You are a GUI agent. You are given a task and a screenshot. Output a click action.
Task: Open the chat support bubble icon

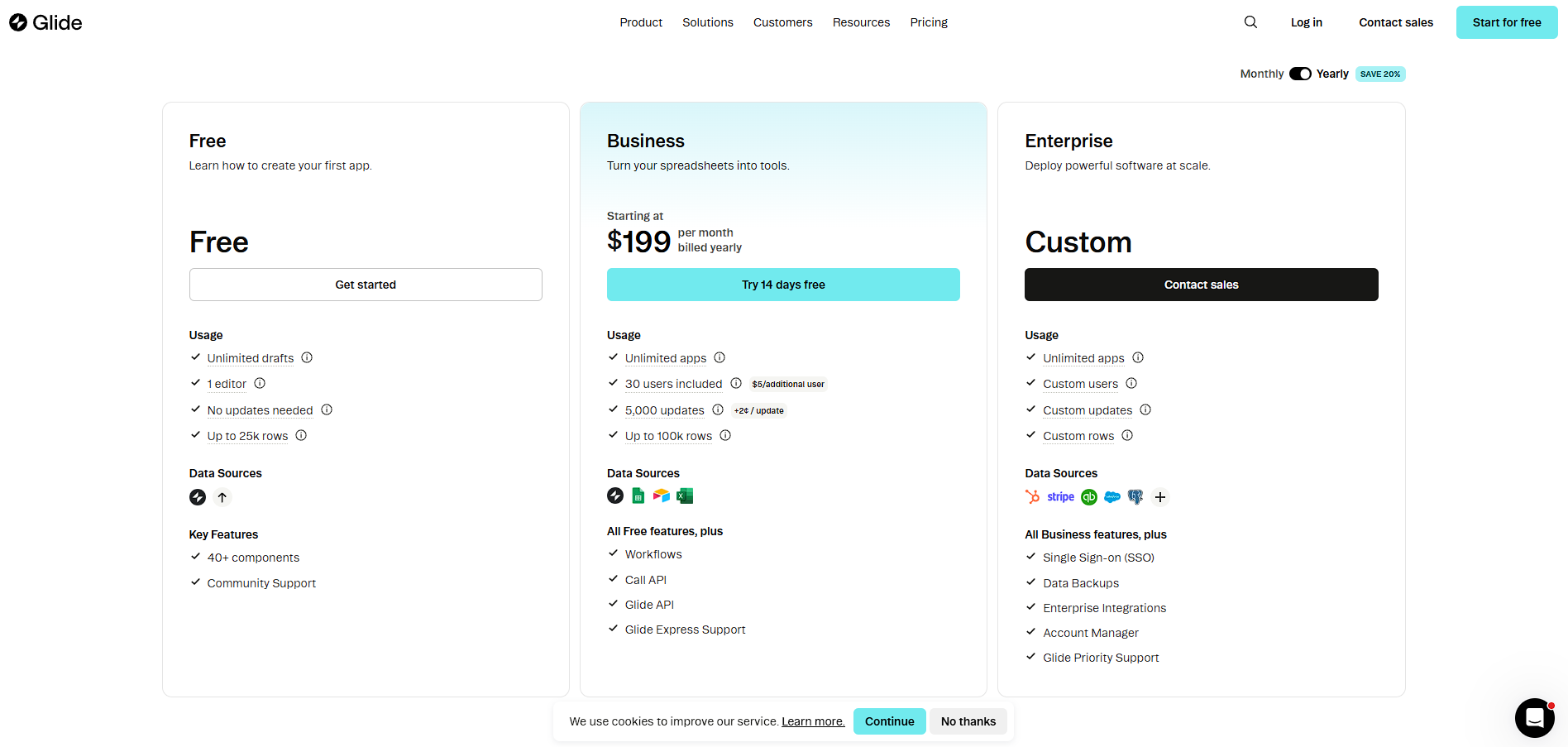click(x=1534, y=718)
